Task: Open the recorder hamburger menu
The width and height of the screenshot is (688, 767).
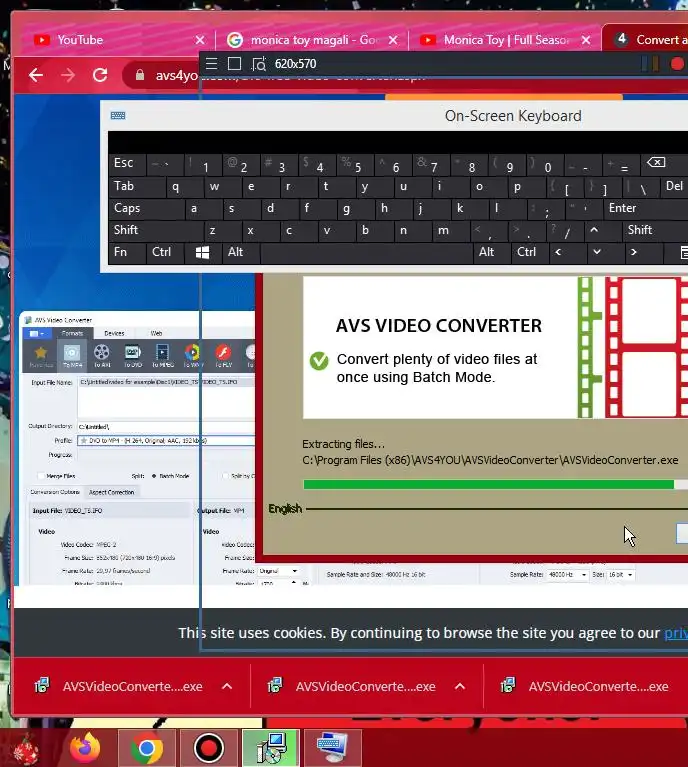Action: (x=211, y=64)
